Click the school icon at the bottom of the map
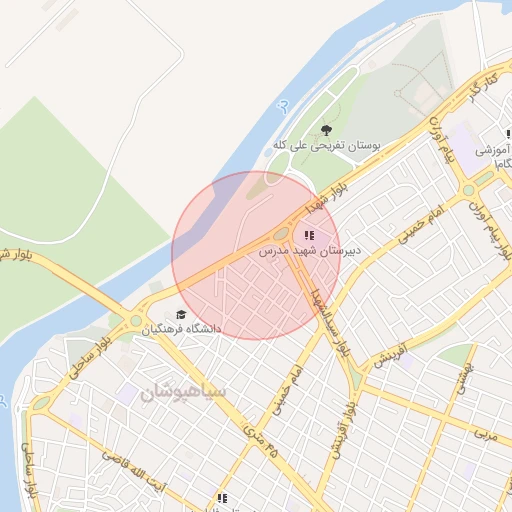The height and width of the screenshot is (512, 512). [x=222, y=499]
